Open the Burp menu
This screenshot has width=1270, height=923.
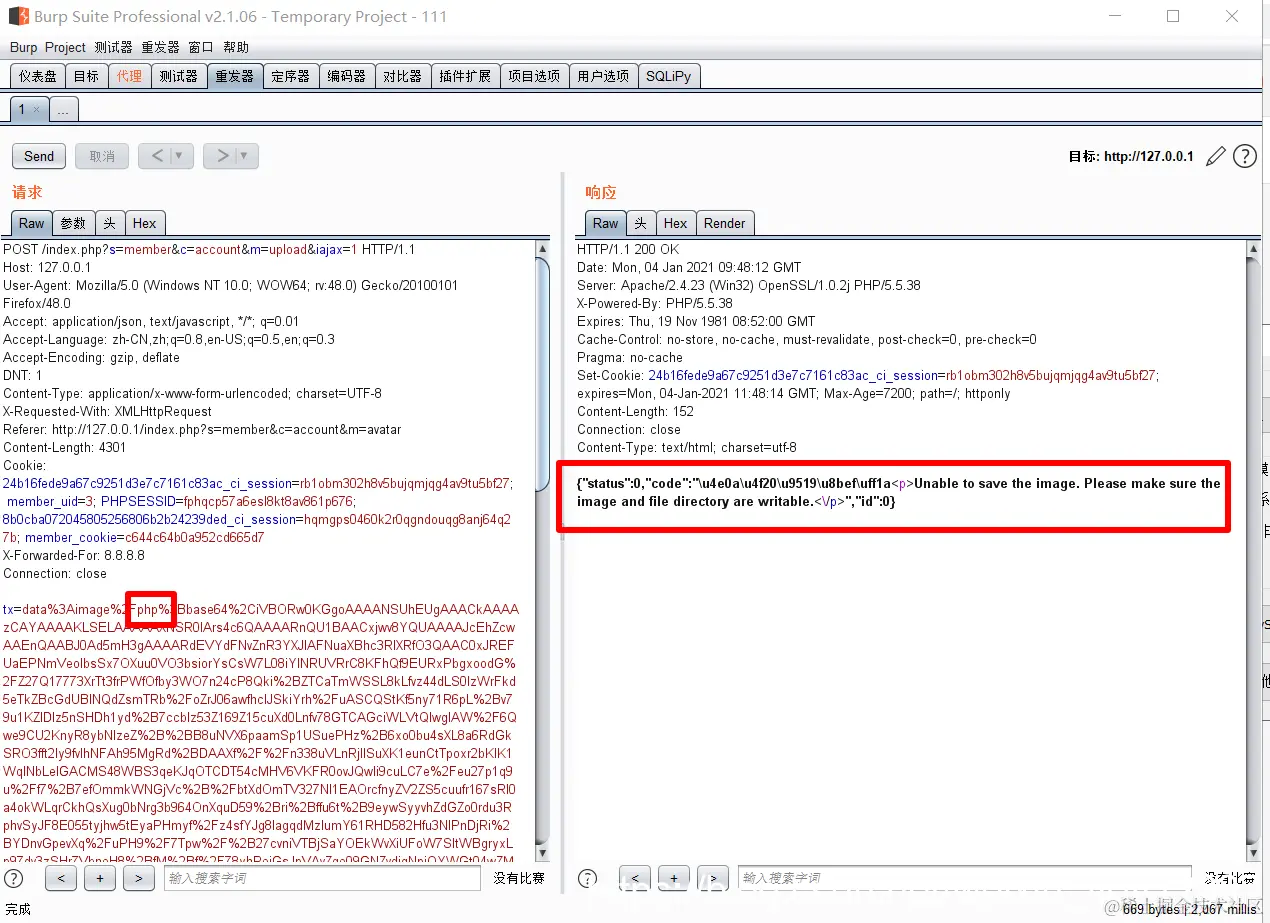(23, 47)
